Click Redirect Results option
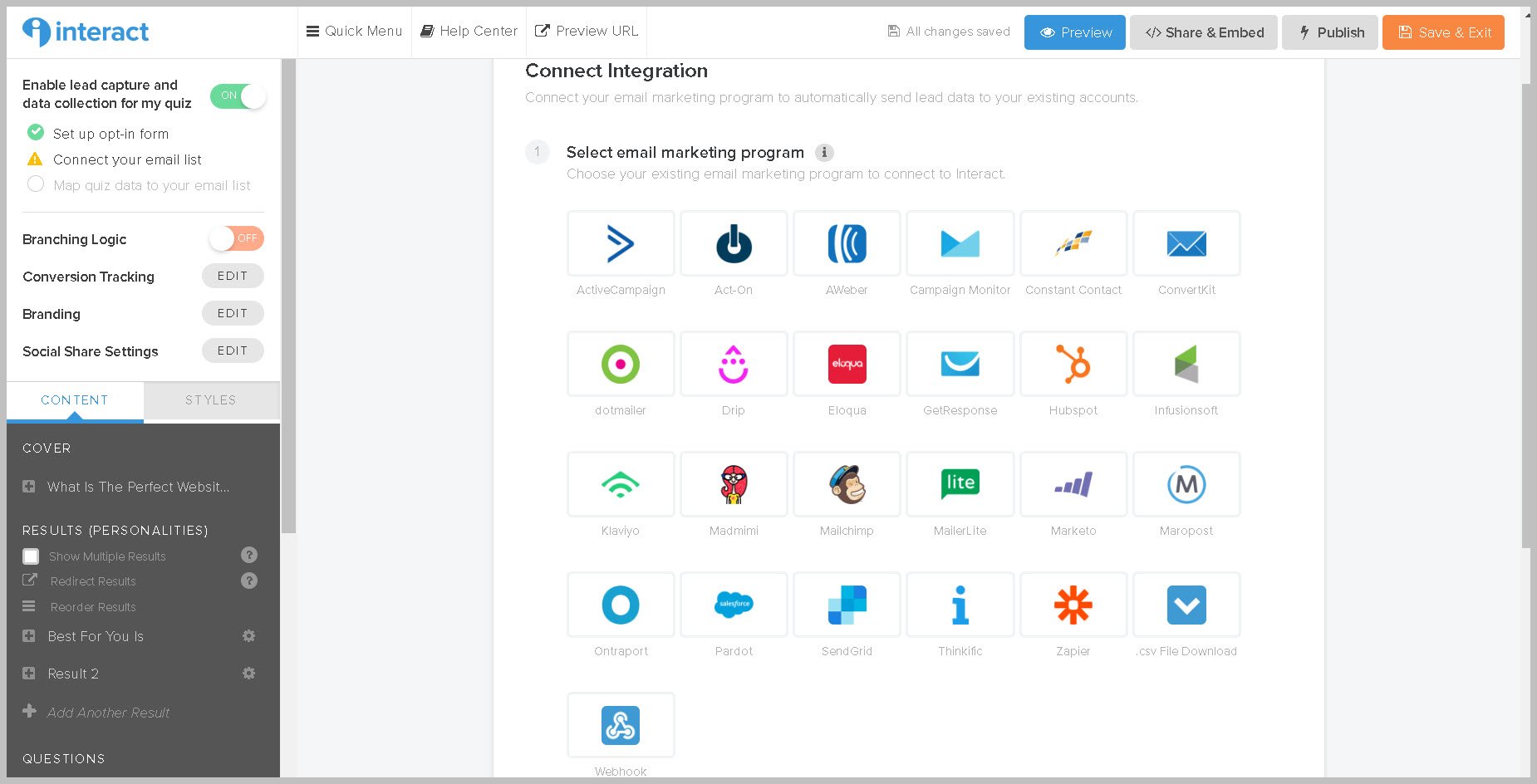 pos(93,581)
